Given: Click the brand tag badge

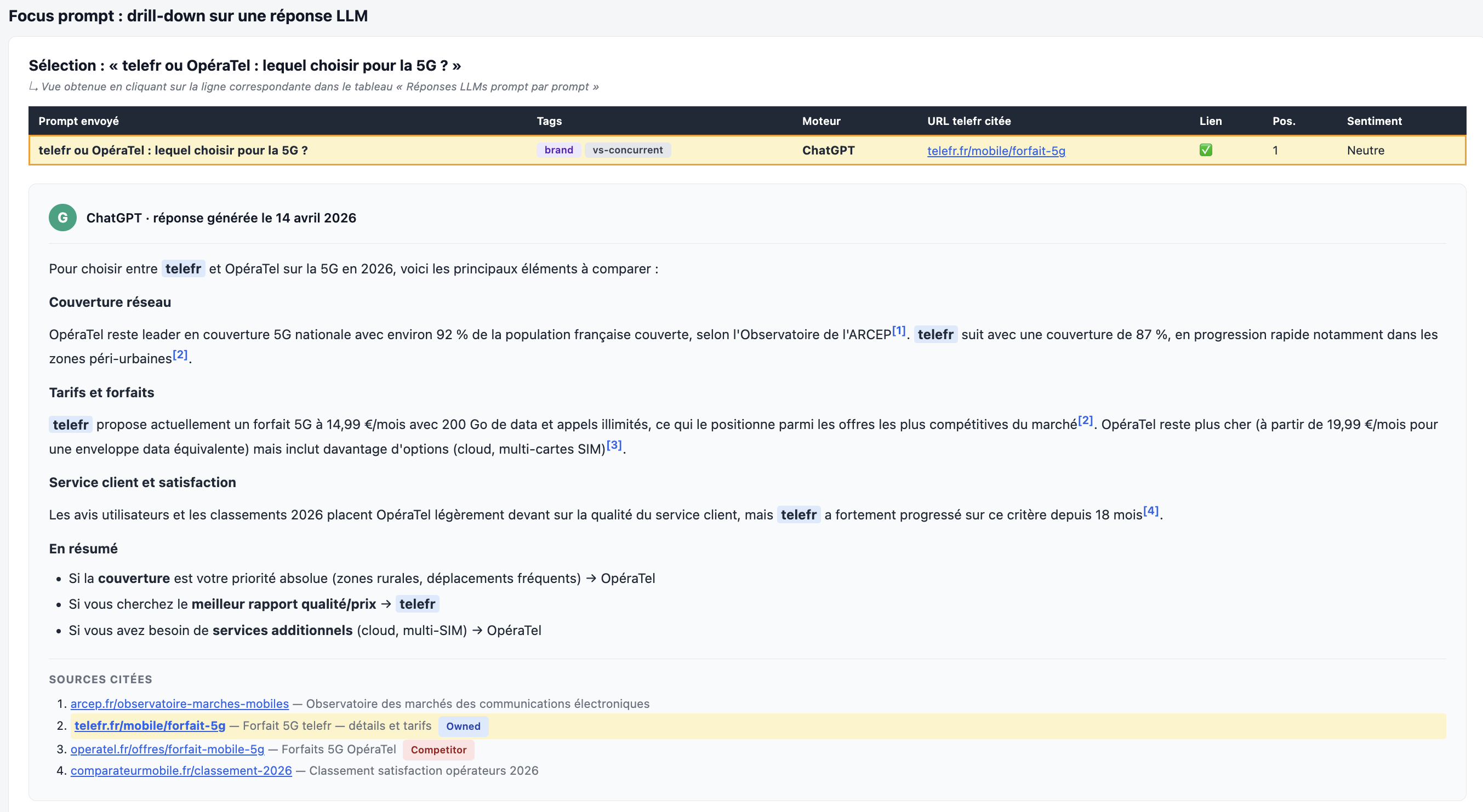Looking at the screenshot, I should point(558,150).
